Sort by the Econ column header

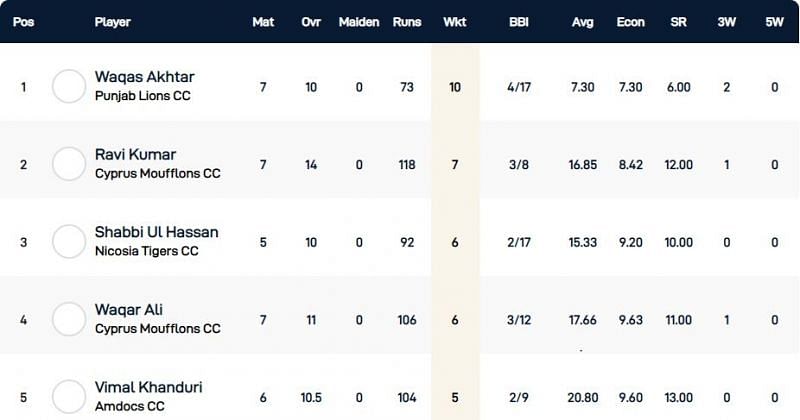point(630,22)
